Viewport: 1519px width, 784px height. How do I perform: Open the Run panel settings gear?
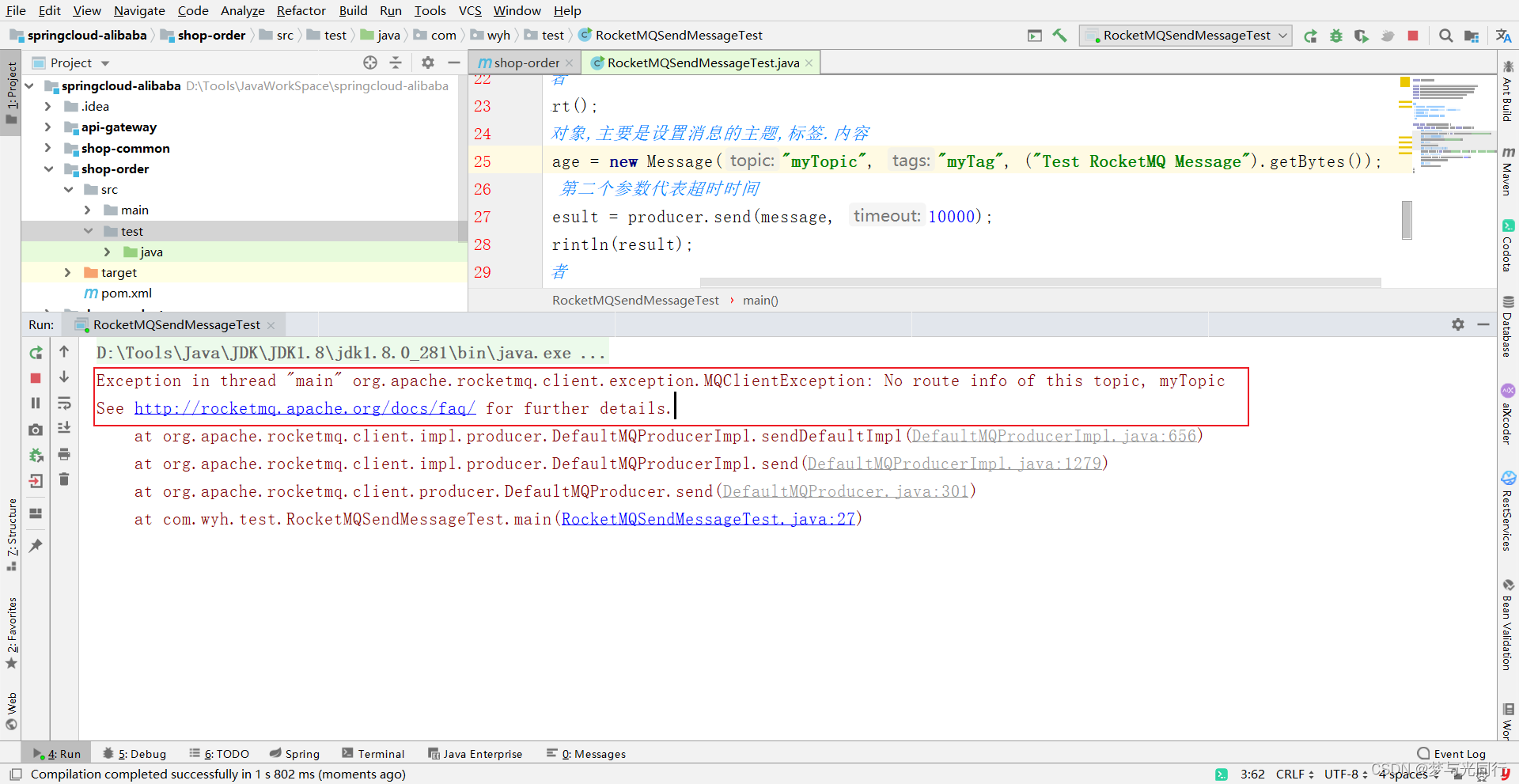click(1457, 324)
